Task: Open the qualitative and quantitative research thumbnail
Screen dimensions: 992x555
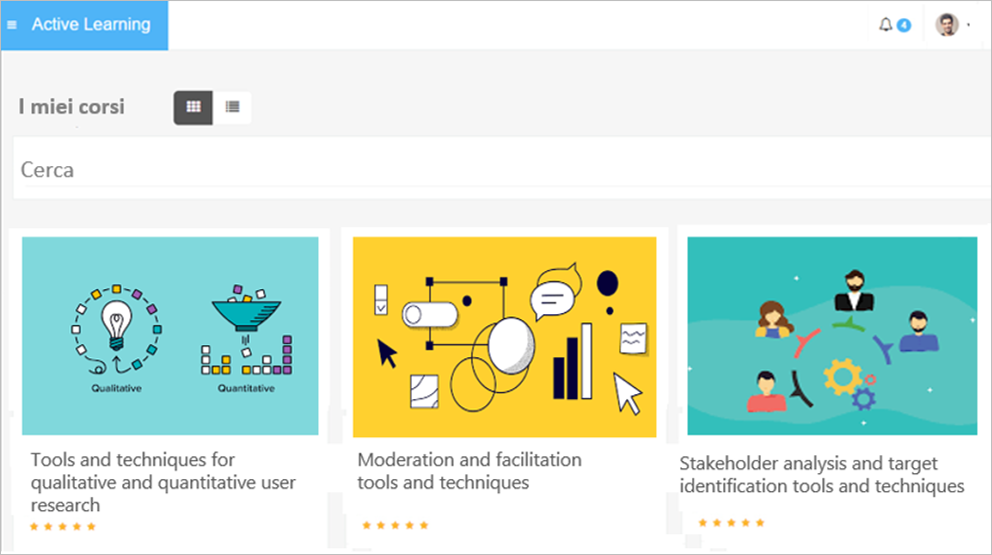Action: click(170, 336)
